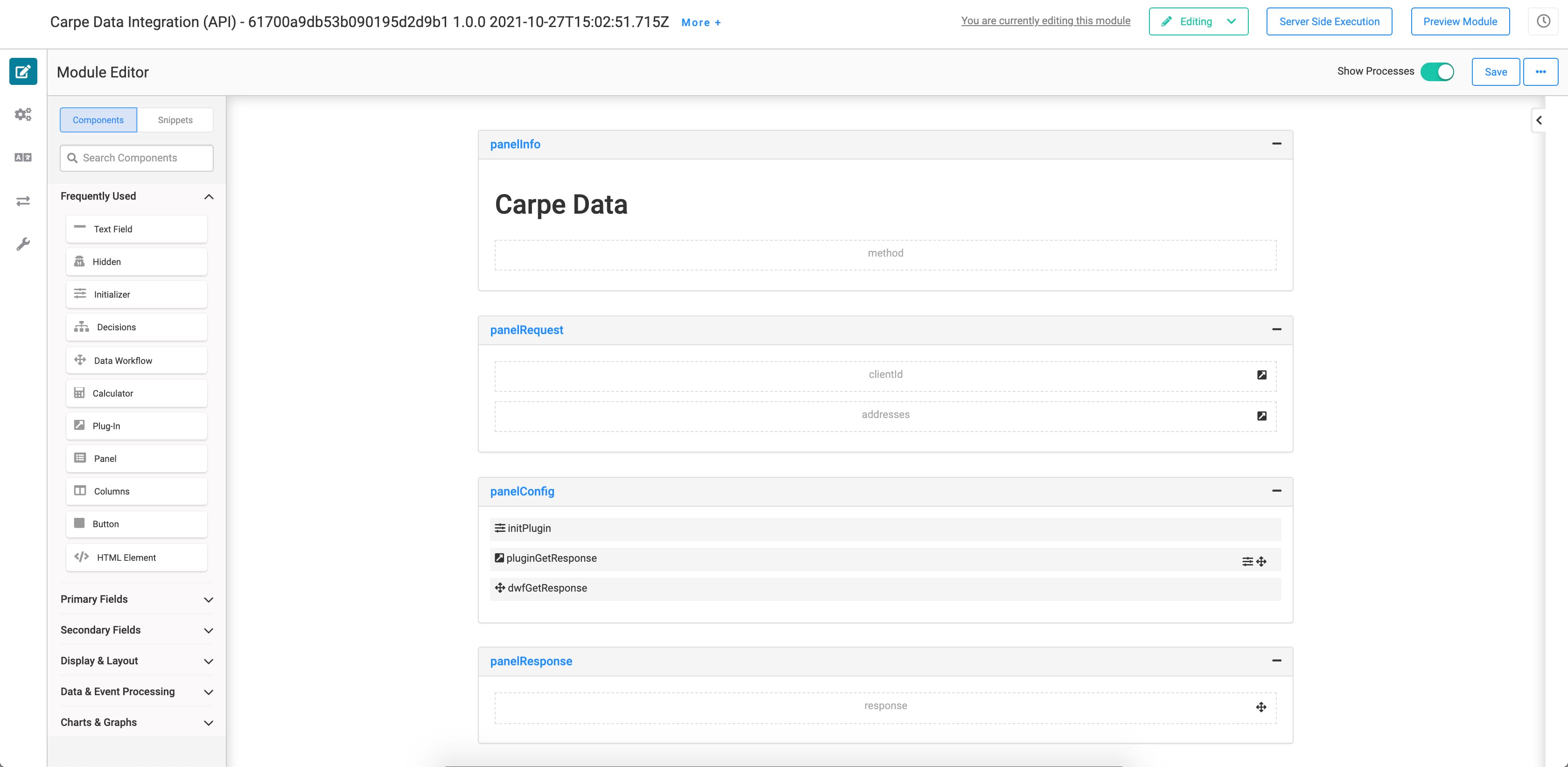This screenshot has width=1568, height=767.
Task: Select the Panel component
Action: point(136,458)
